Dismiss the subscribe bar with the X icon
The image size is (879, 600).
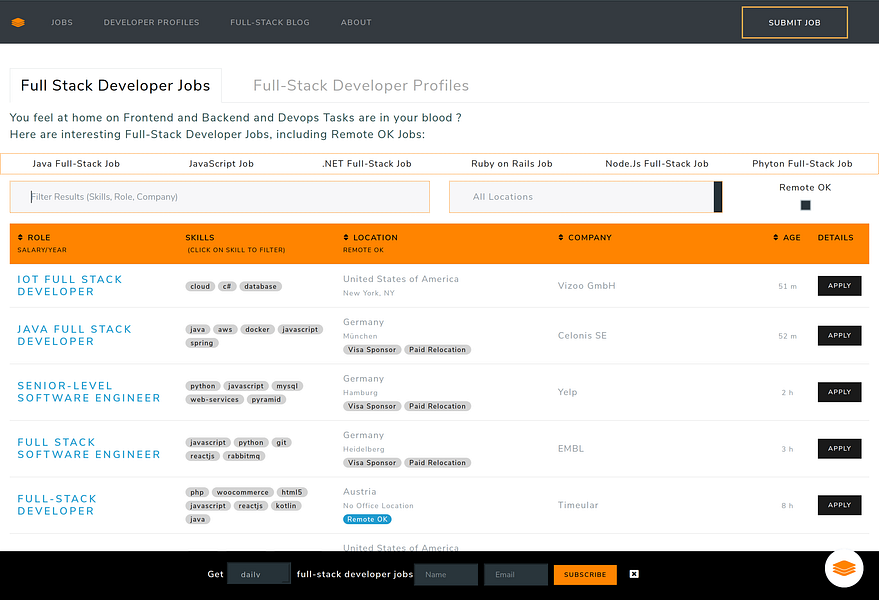(633, 574)
